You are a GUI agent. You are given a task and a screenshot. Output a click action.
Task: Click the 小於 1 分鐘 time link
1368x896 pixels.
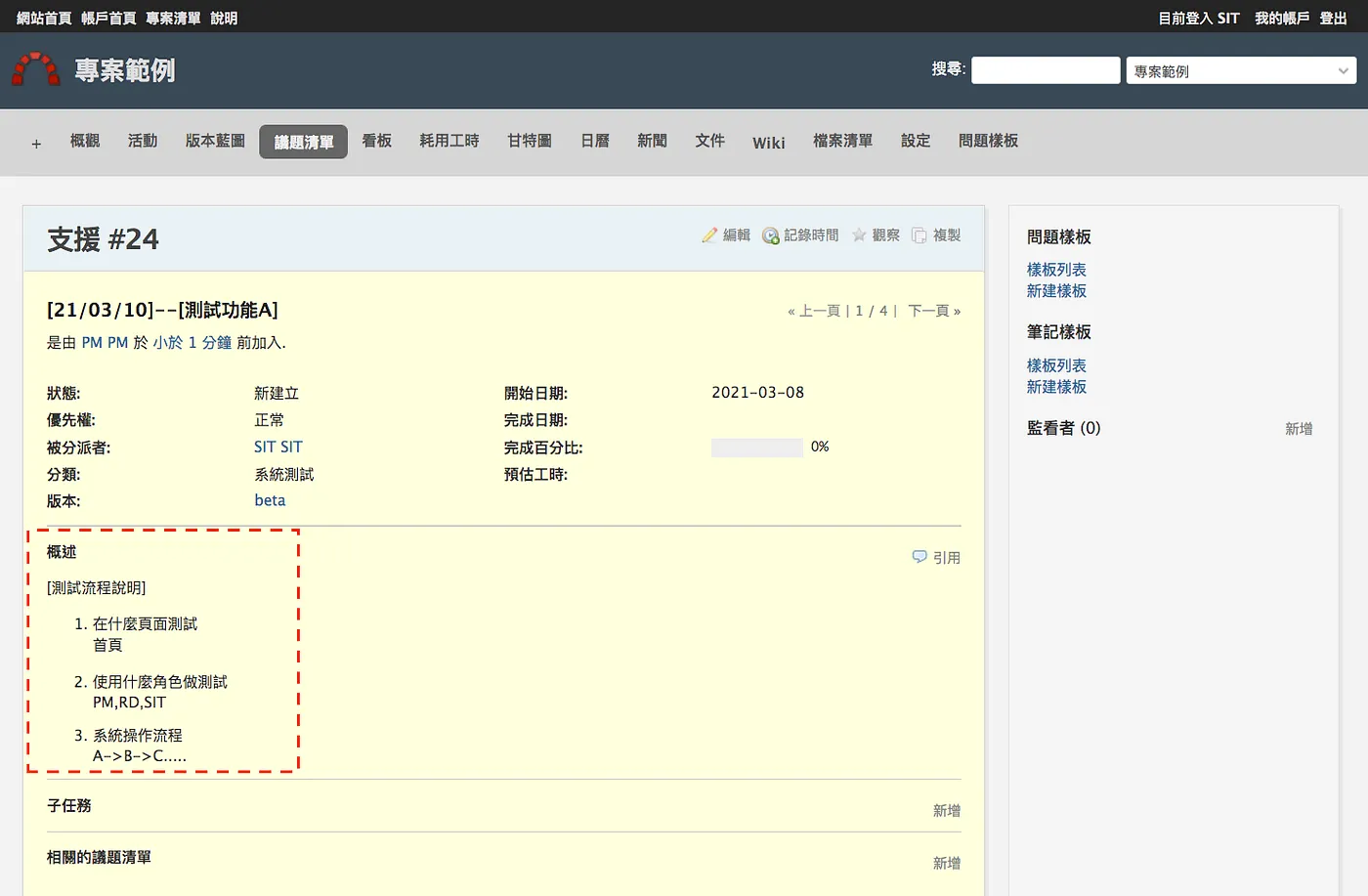coord(192,342)
